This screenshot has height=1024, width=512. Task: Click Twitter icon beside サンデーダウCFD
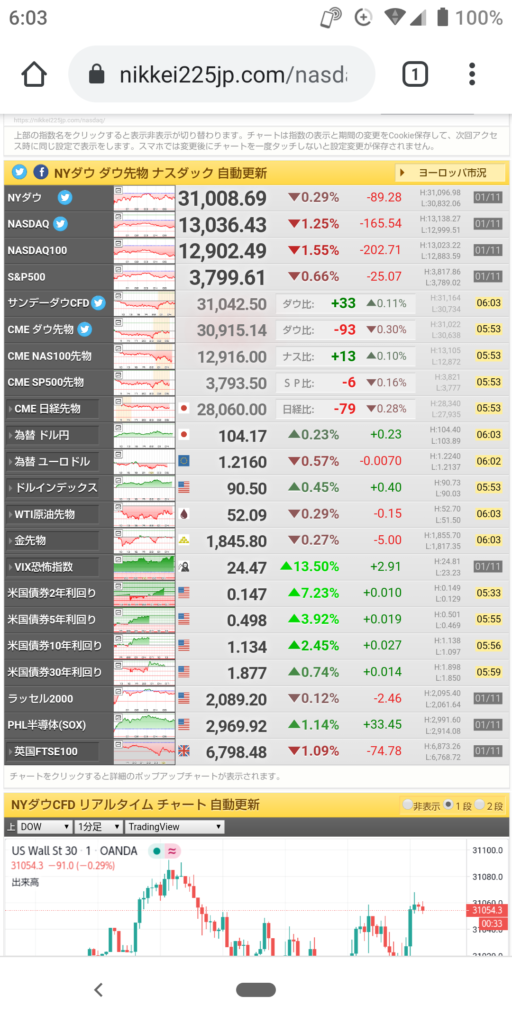[x=99, y=303]
